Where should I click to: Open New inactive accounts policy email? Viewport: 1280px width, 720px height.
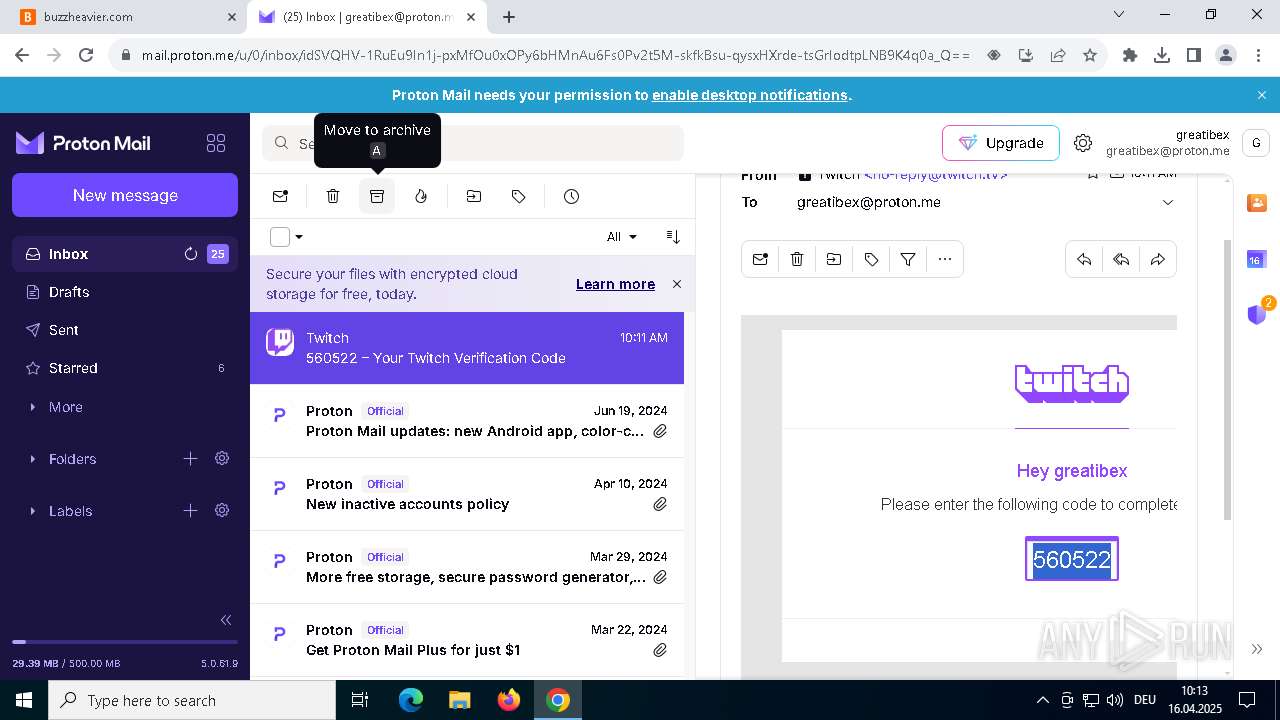click(467, 494)
